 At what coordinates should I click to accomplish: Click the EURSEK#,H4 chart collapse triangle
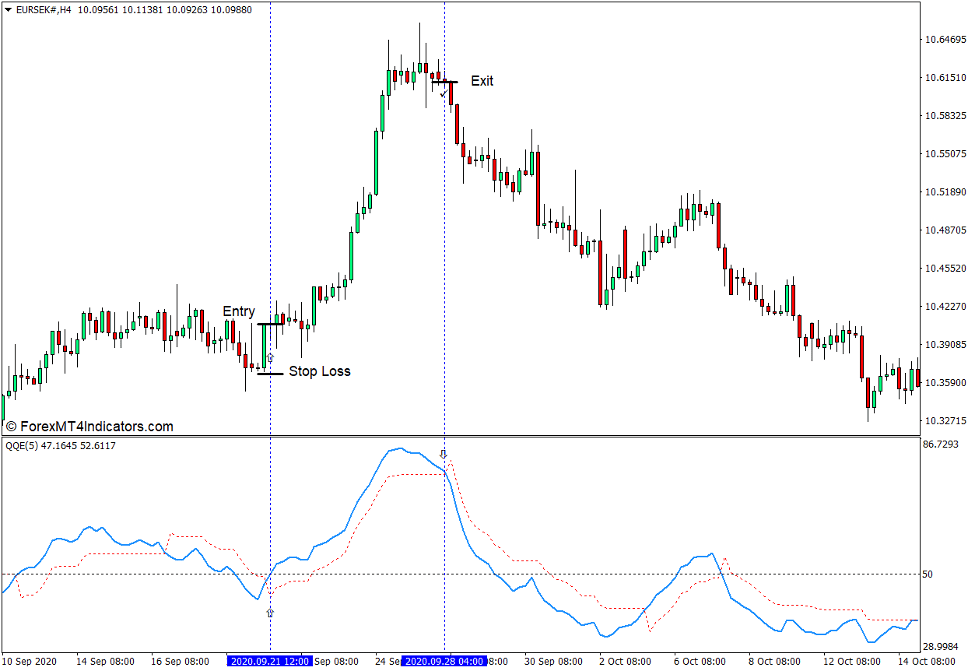[8, 8]
